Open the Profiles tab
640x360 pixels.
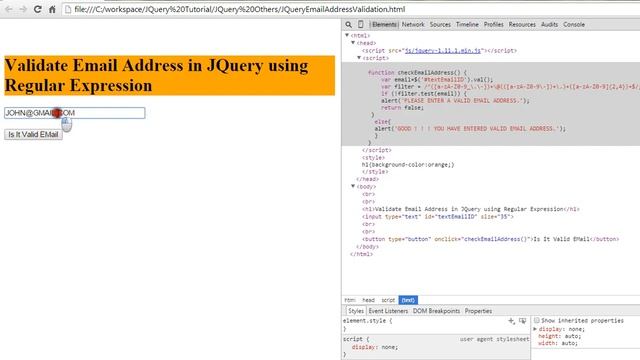[x=493, y=24]
